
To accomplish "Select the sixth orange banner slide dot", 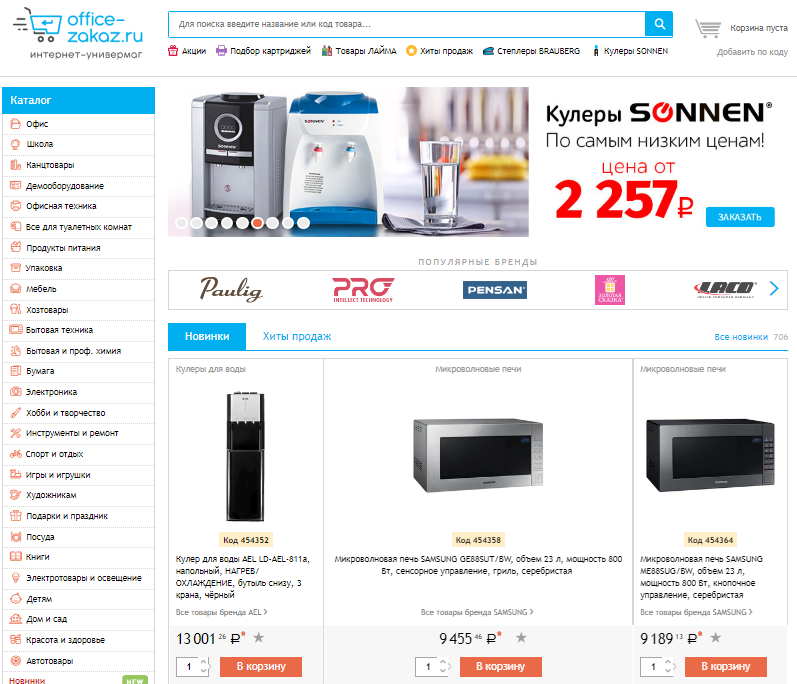I will point(258,223).
